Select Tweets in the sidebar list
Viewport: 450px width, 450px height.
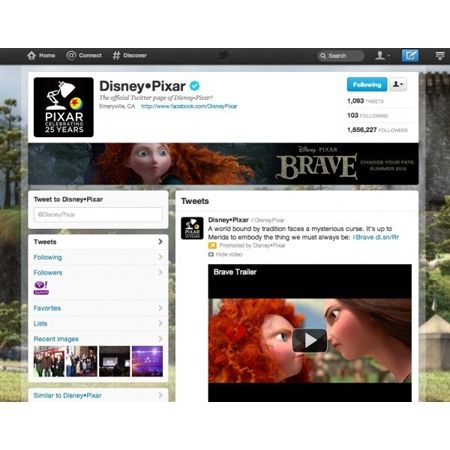(x=98, y=242)
